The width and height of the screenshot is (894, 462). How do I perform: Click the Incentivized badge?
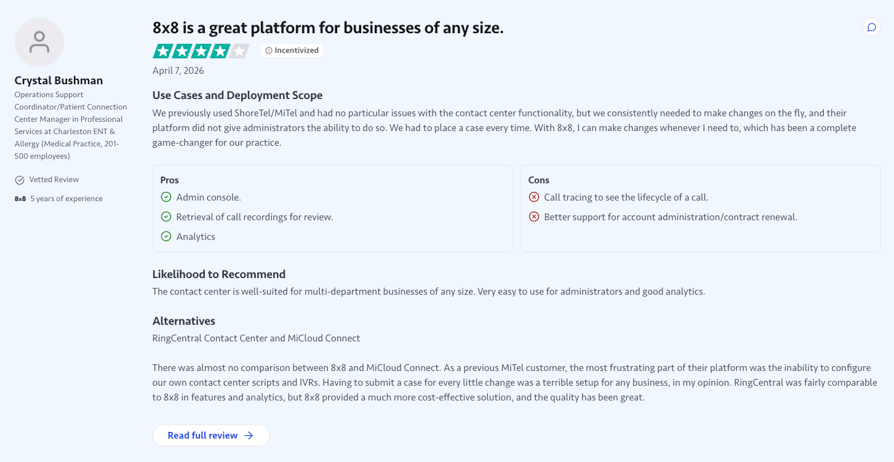click(292, 50)
